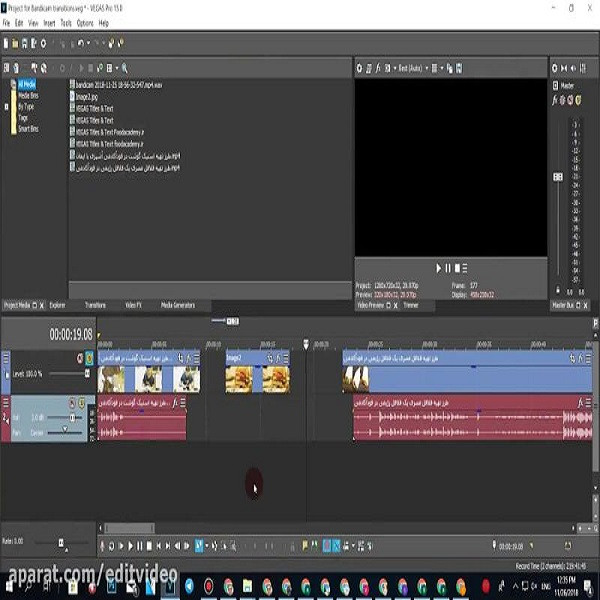Toggle Mute on the video track header
The height and width of the screenshot is (600, 600).
(x=80, y=358)
